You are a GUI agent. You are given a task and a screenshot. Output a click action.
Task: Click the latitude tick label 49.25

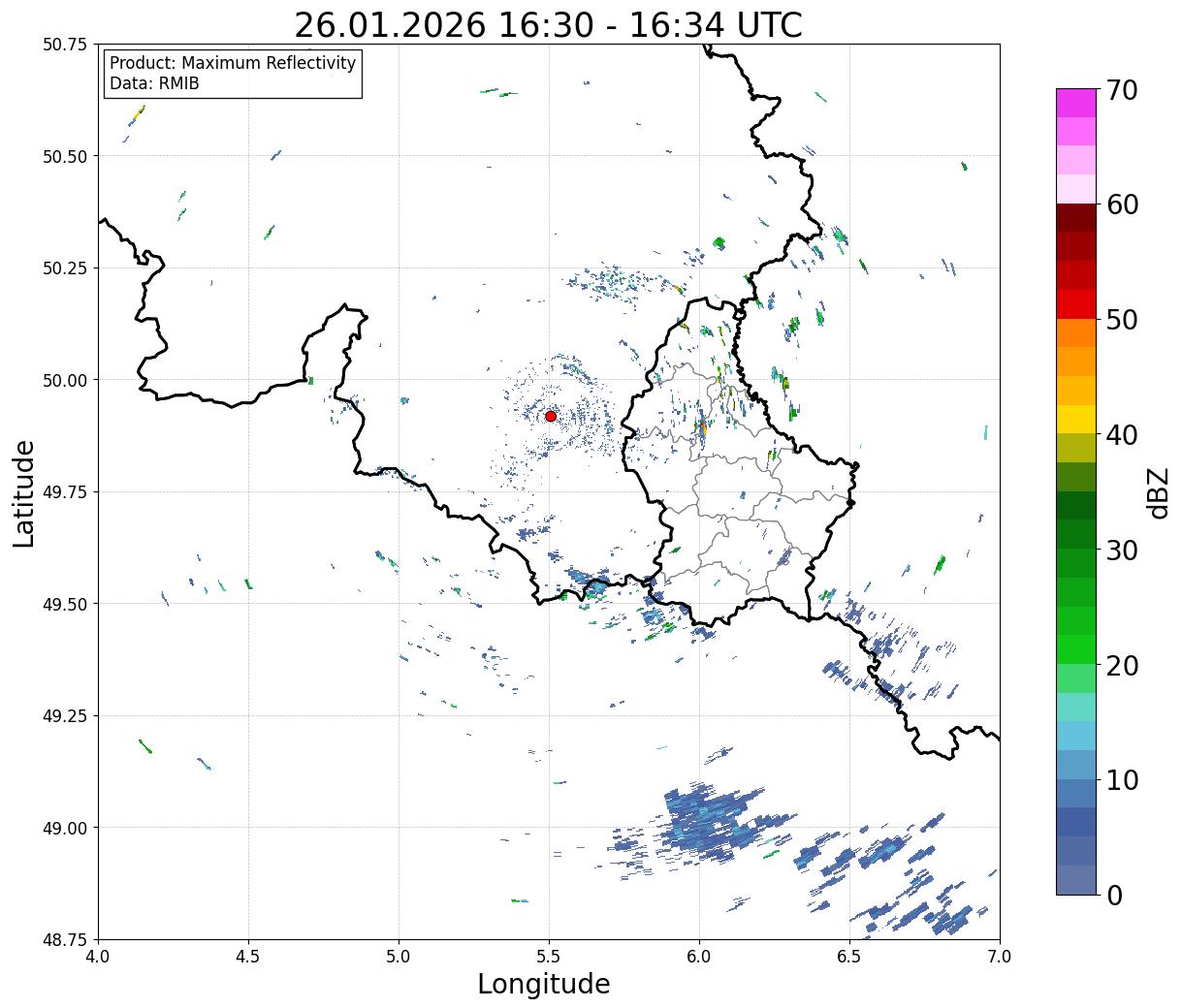pyautogui.click(x=65, y=716)
